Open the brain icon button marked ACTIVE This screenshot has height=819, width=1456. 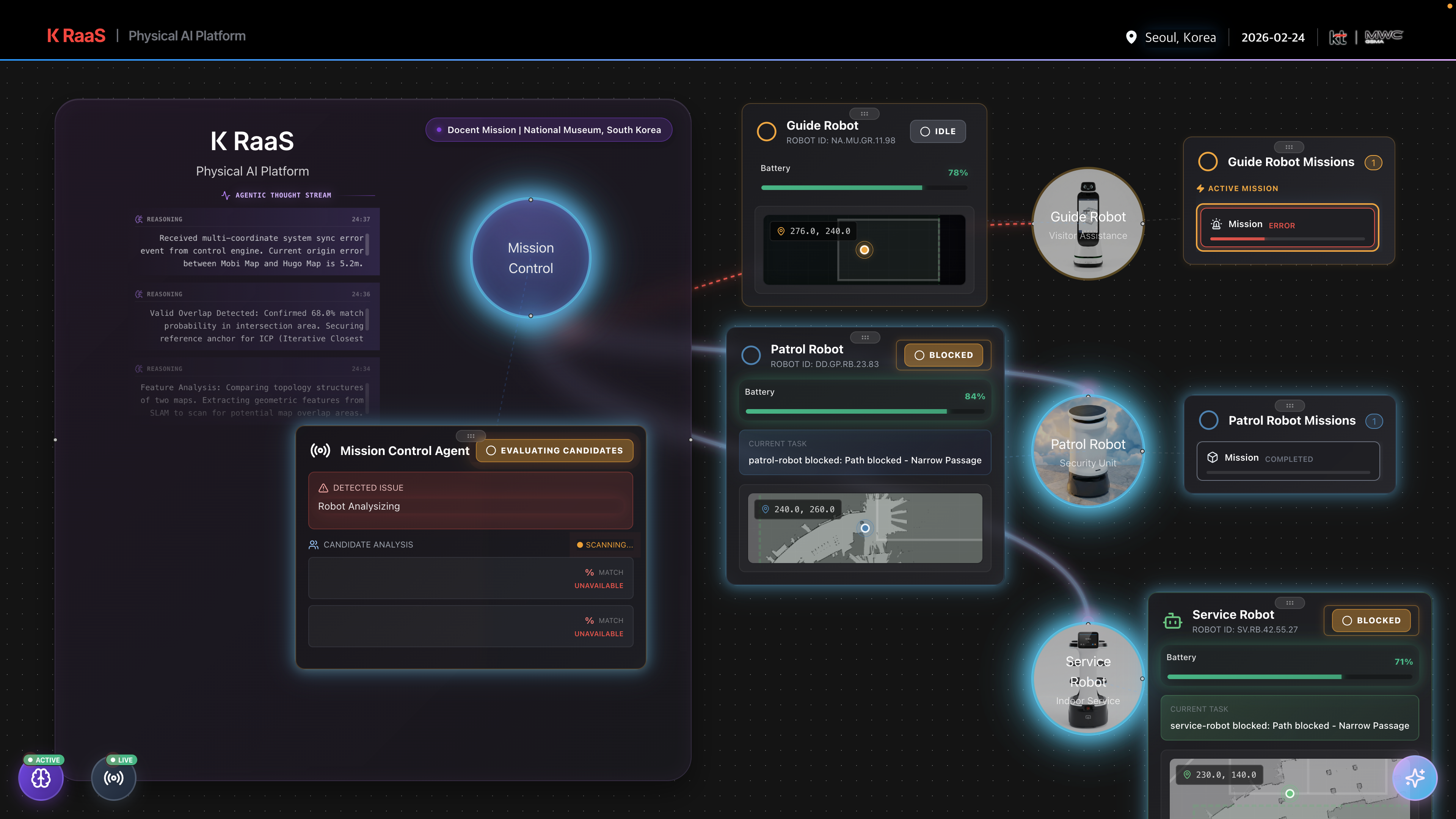tap(41, 778)
